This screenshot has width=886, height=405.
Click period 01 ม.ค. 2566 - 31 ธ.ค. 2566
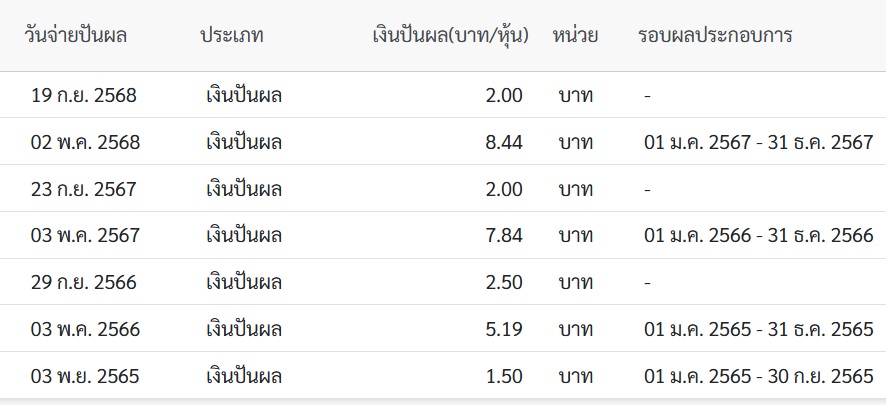759,236
